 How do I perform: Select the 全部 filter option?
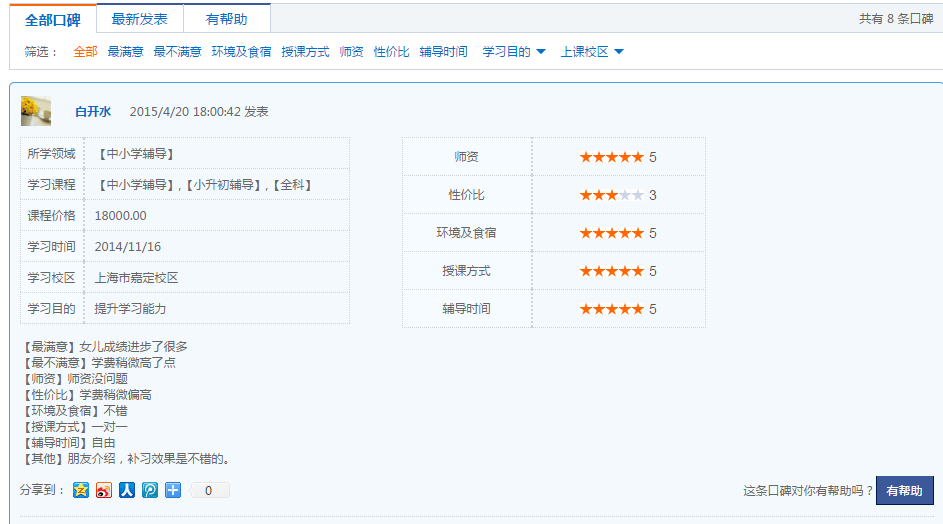click(85, 52)
